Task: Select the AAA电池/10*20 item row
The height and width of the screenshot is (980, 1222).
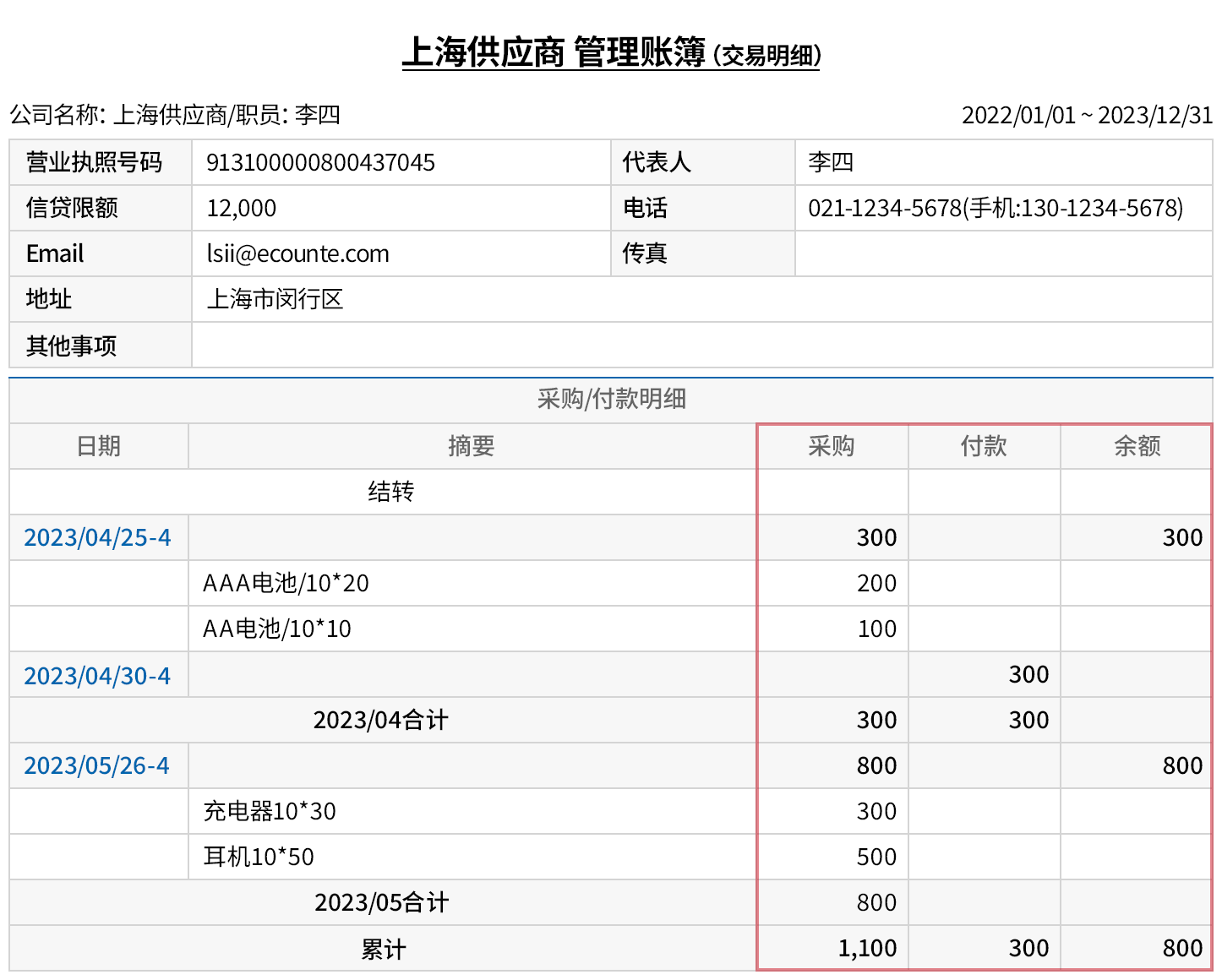Action: (x=286, y=584)
